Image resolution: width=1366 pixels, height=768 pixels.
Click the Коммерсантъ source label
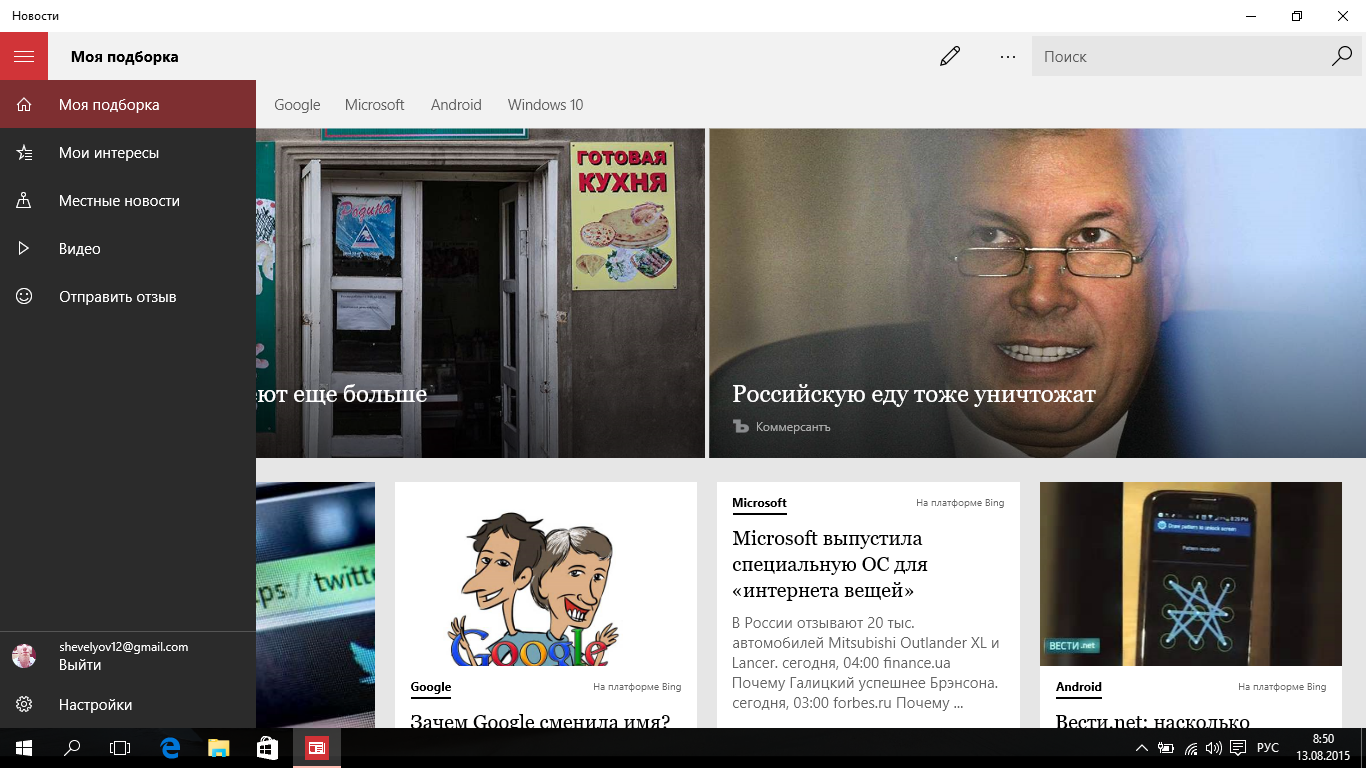coord(793,427)
